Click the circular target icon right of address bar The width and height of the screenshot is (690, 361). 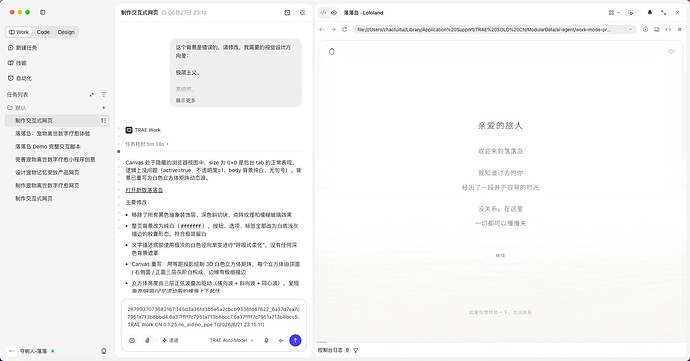pos(645,29)
